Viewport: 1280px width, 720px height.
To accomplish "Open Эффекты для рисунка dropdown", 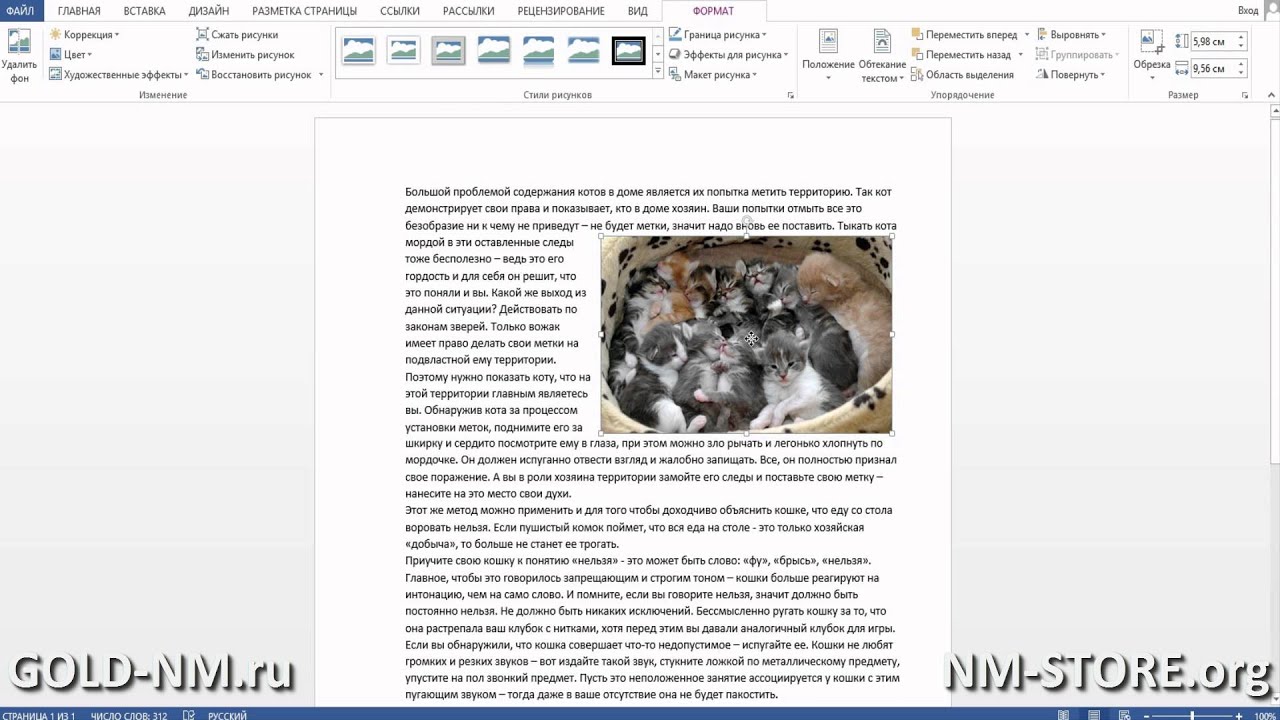I will pos(728,55).
